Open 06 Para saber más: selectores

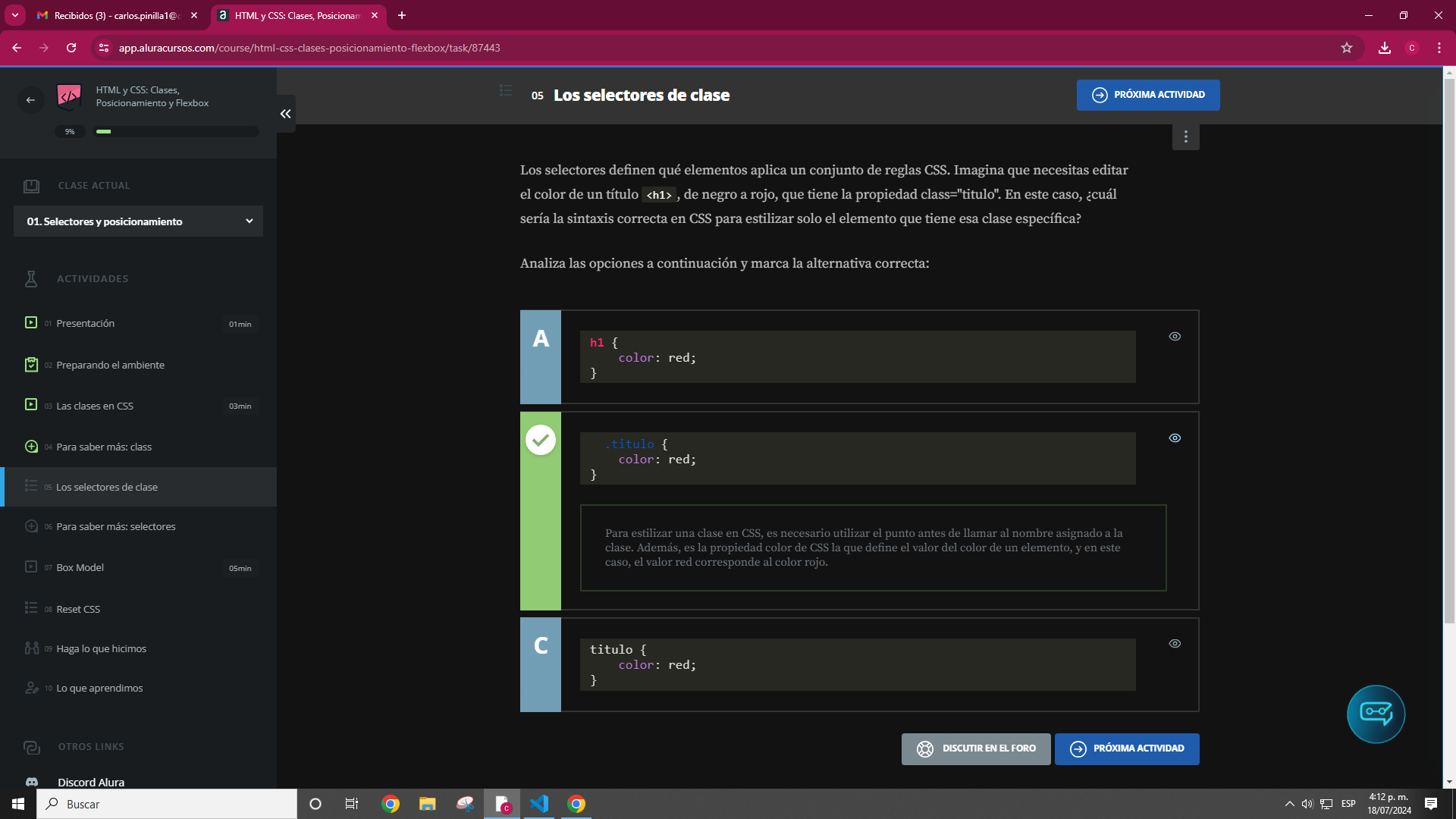tap(139, 526)
